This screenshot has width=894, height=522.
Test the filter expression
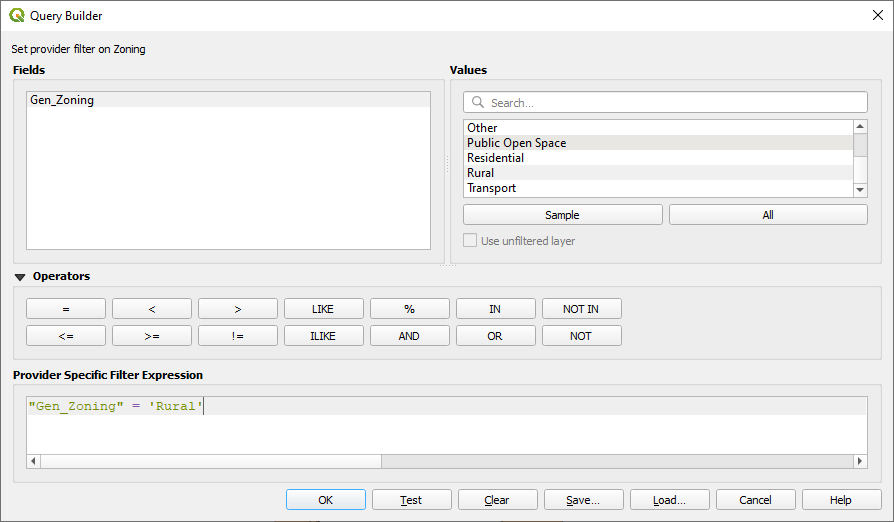411,500
